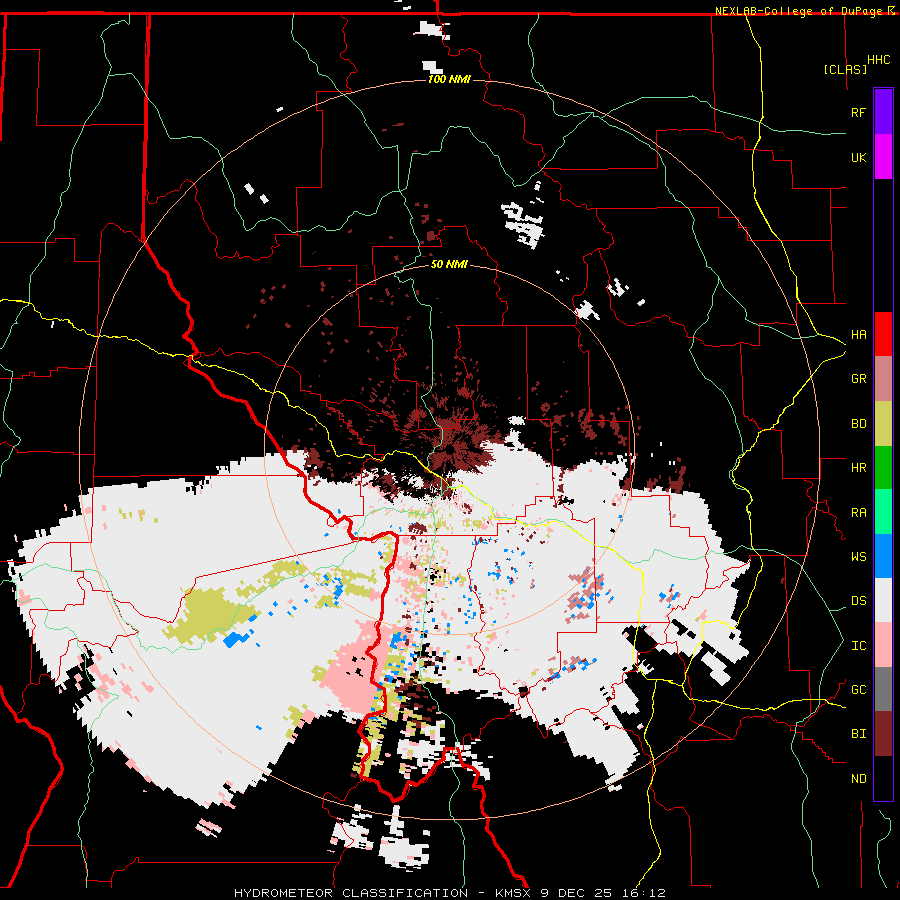
Task: Click the GR dusty pink legend swatch
Action: pyautogui.click(x=883, y=379)
